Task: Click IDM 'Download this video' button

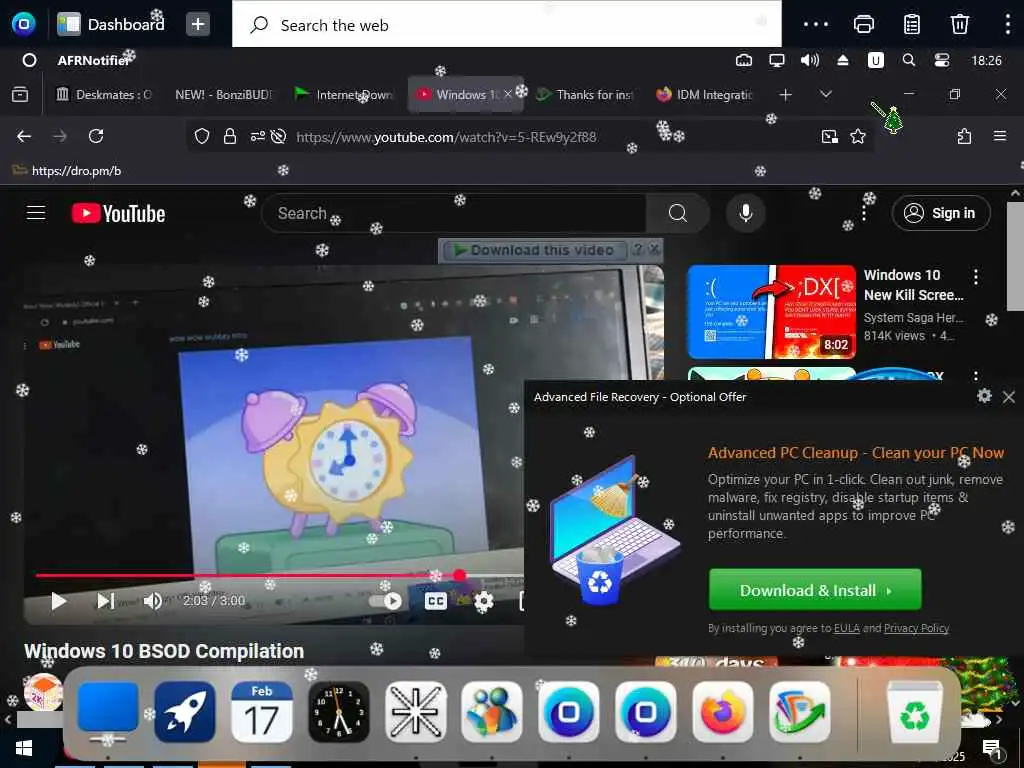Action: [x=534, y=250]
